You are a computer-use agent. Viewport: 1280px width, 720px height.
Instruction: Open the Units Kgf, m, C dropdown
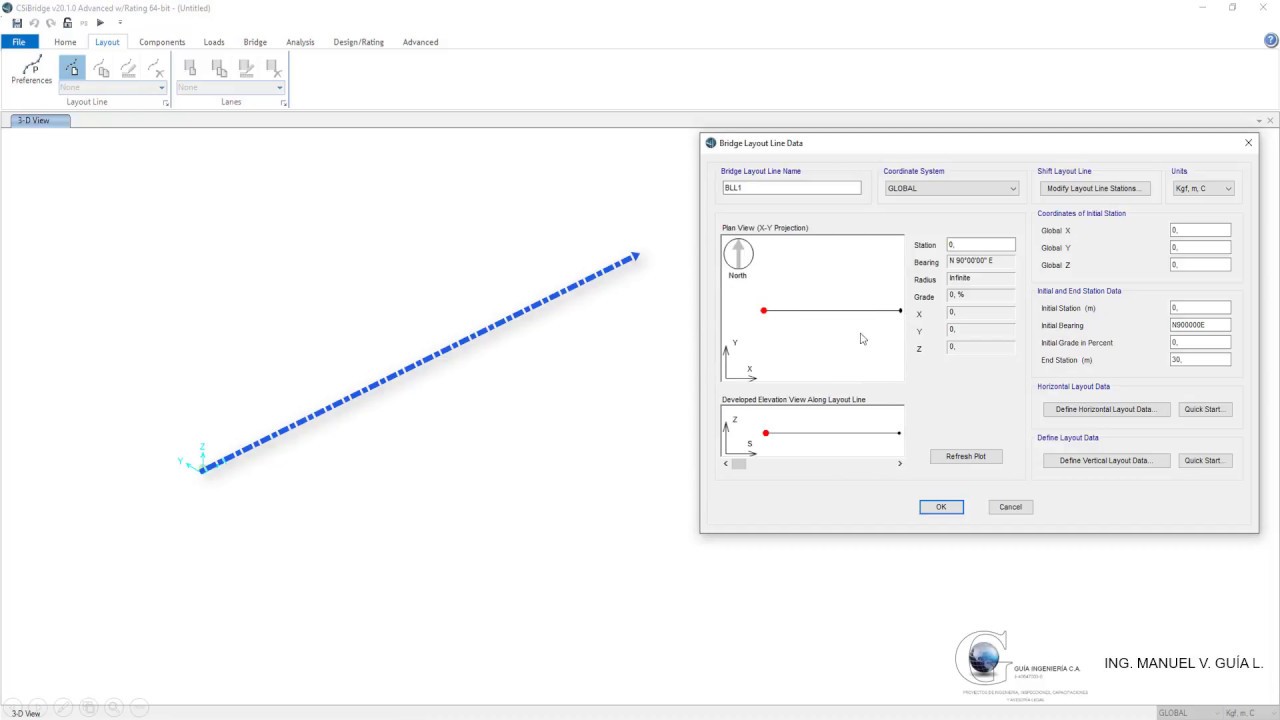pyautogui.click(x=1203, y=188)
